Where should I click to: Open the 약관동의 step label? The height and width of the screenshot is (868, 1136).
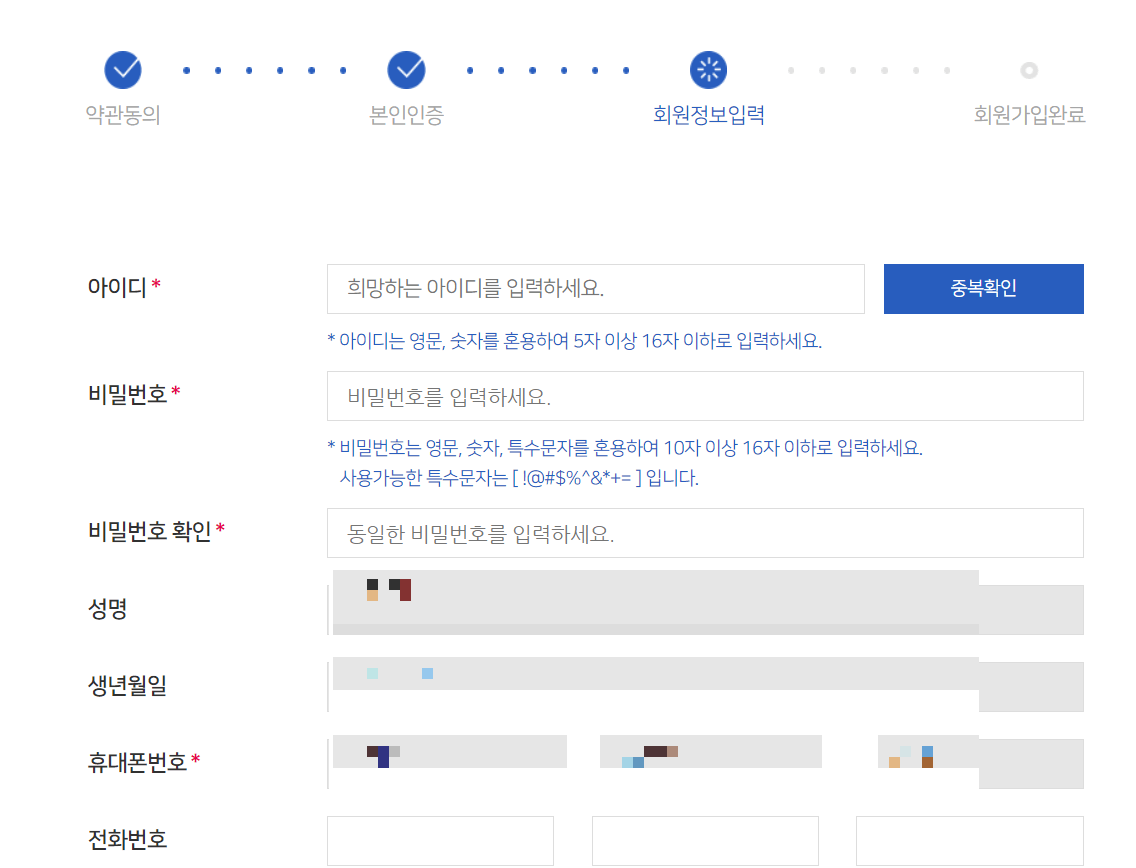pos(121,116)
